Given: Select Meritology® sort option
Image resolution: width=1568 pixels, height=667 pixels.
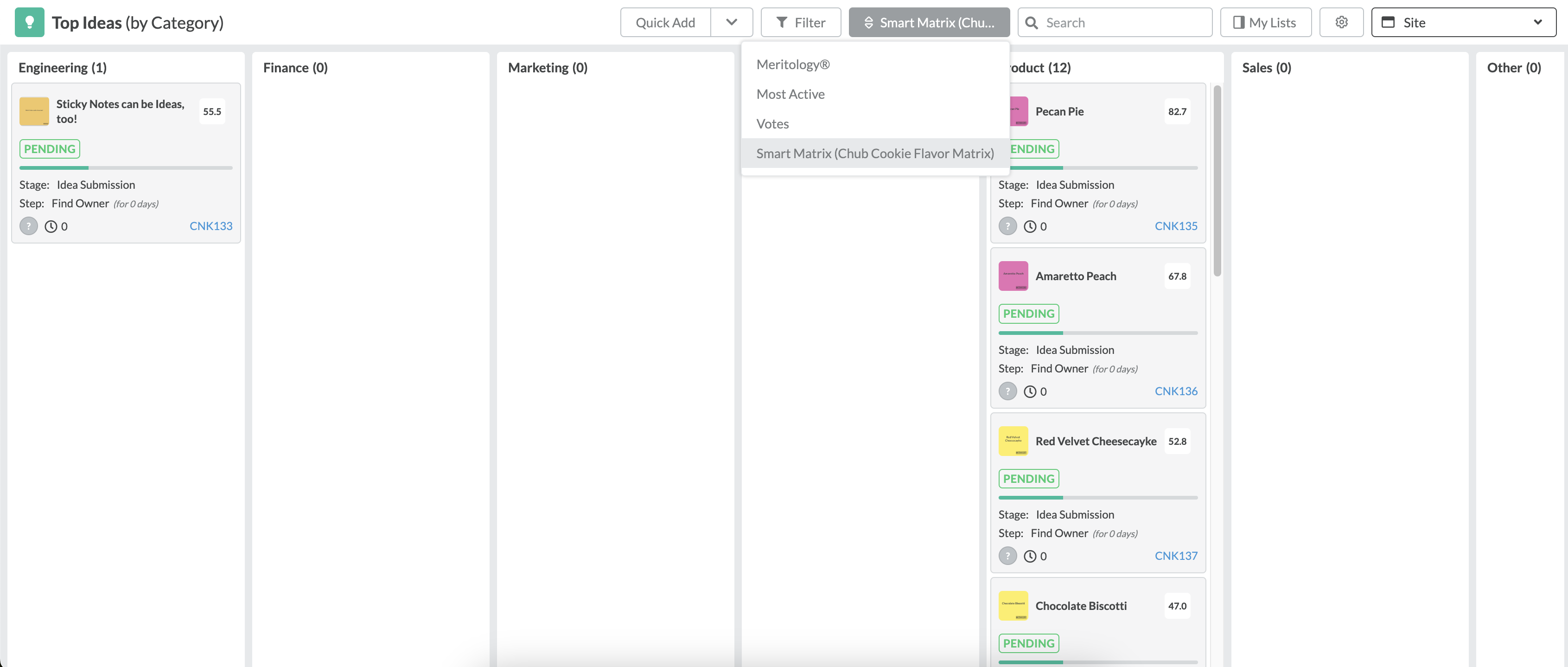Looking at the screenshot, I should click(x=875, y=64).
